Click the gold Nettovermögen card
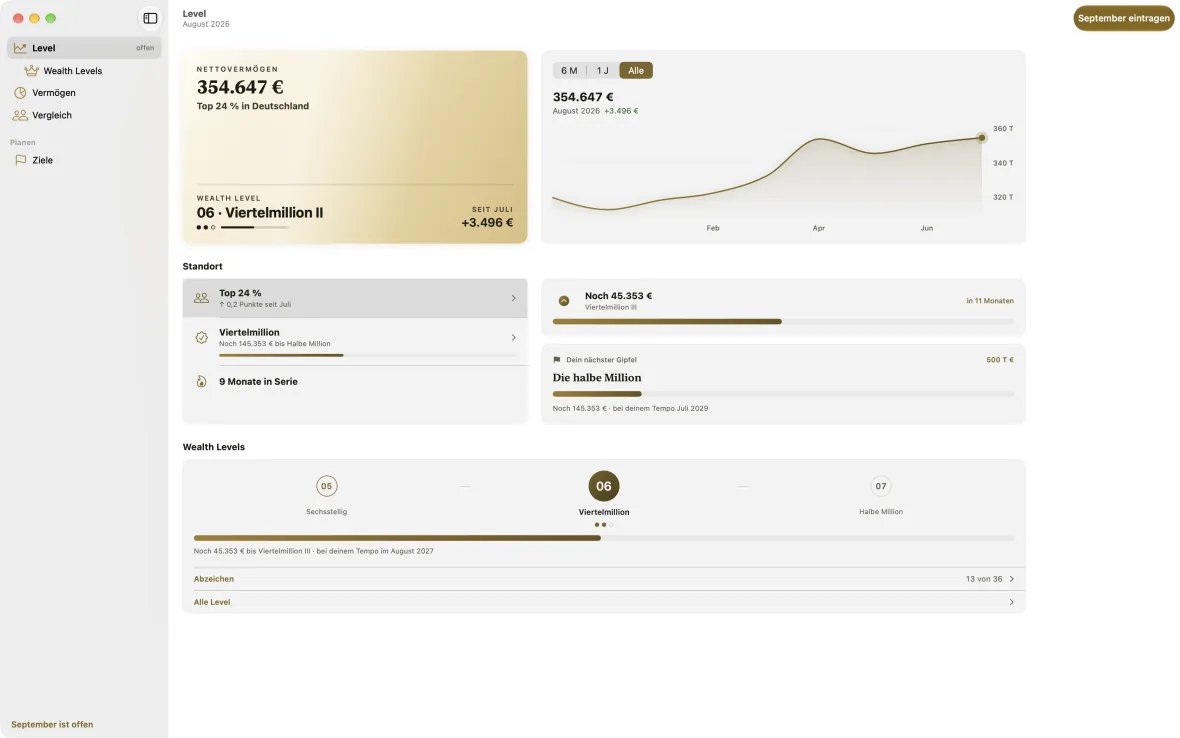1180x738 pixels. click(x=354, y=147)
